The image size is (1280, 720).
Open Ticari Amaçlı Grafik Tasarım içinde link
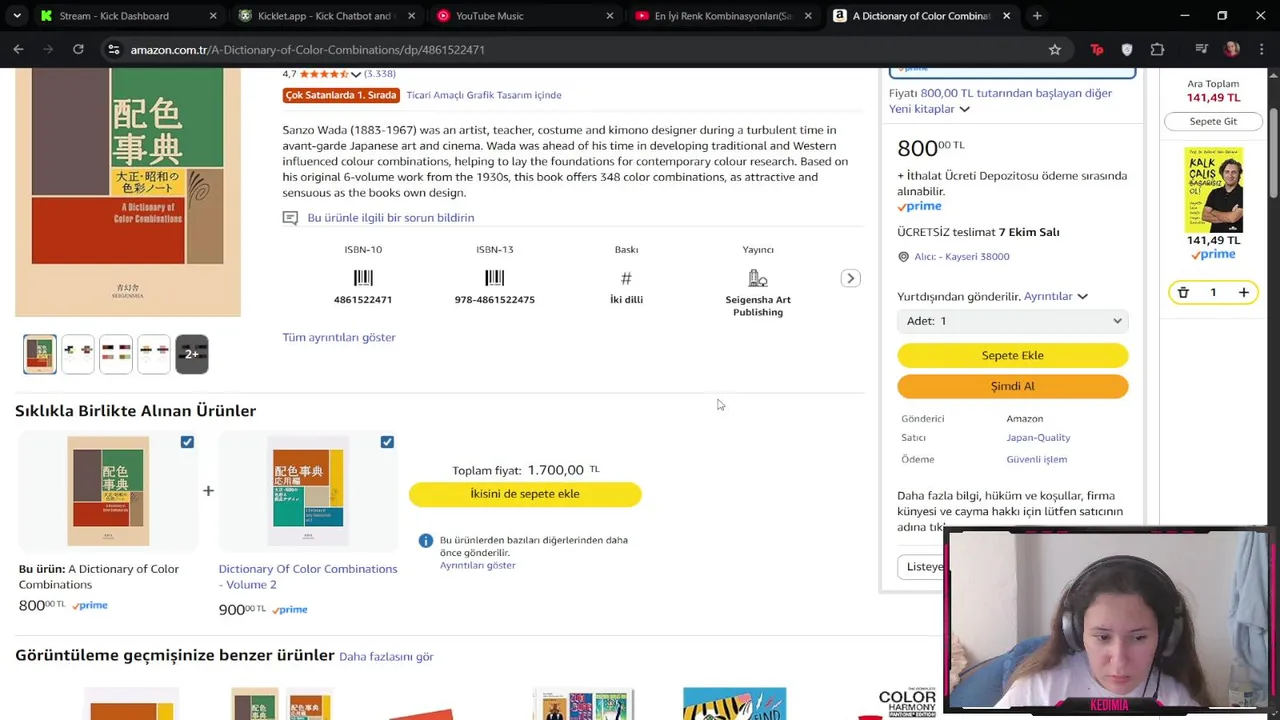[484, 95]
